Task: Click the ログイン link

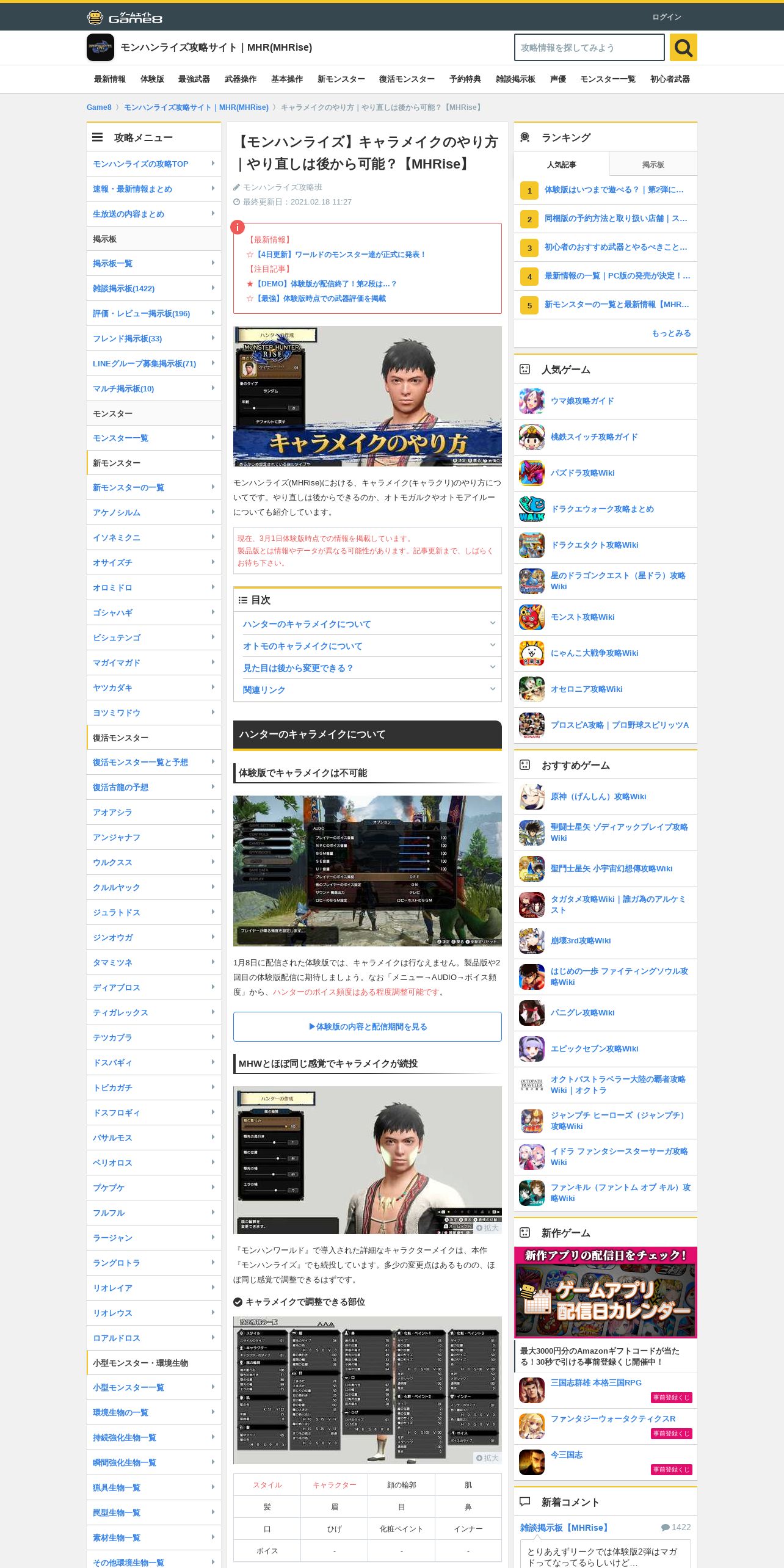Action: coord(667,17)
